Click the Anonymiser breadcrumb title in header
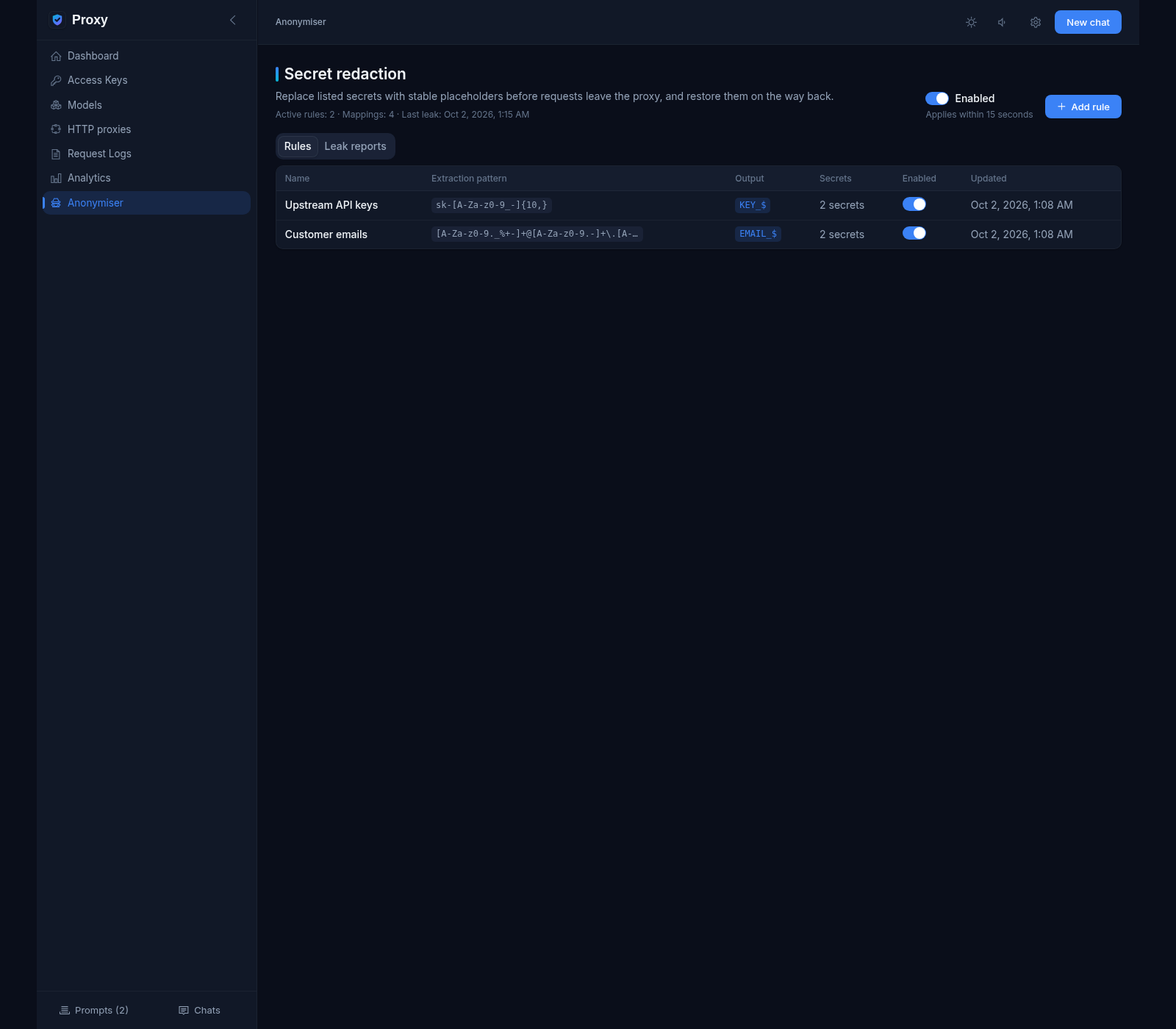This screenshot has width=1176, height=1029. 301,22
